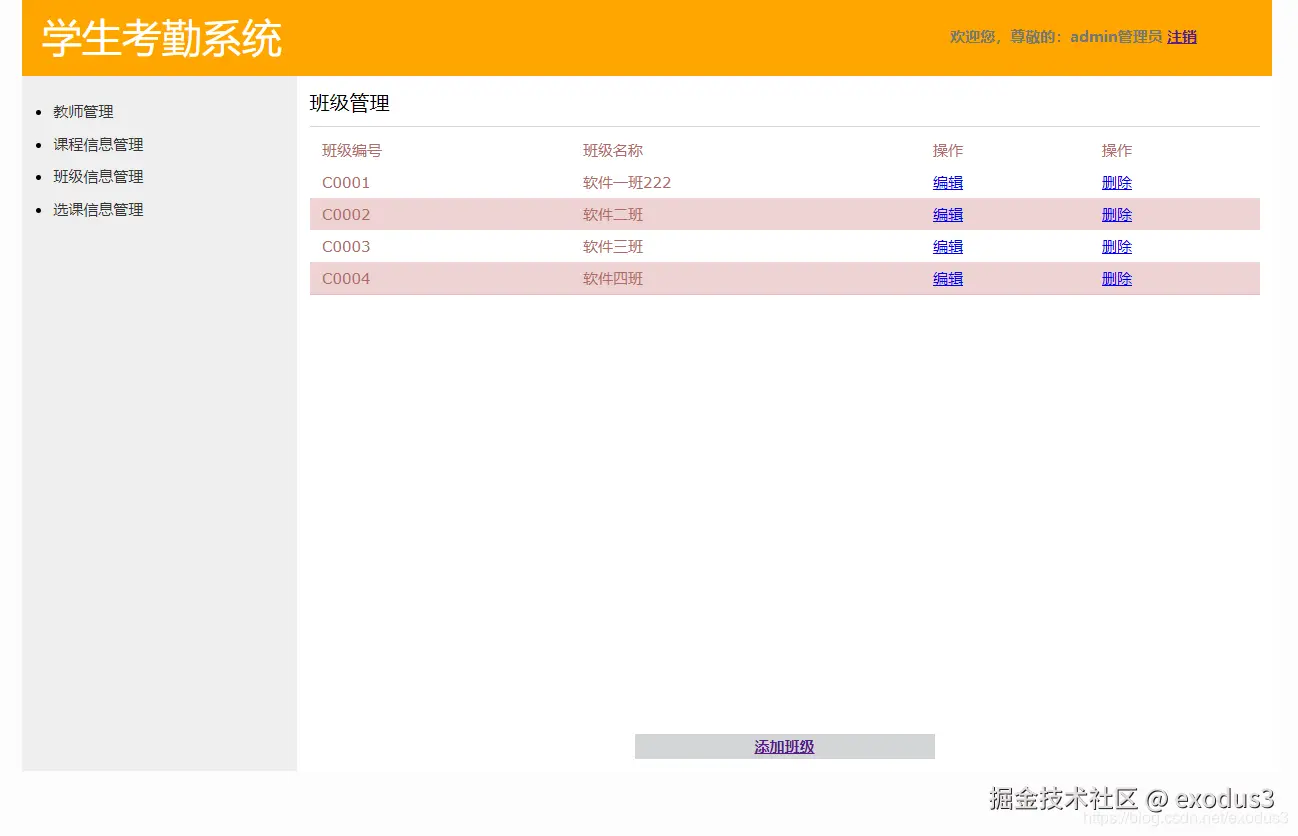Open 课程信息管理 in the sidebar

tap(98, 144)
